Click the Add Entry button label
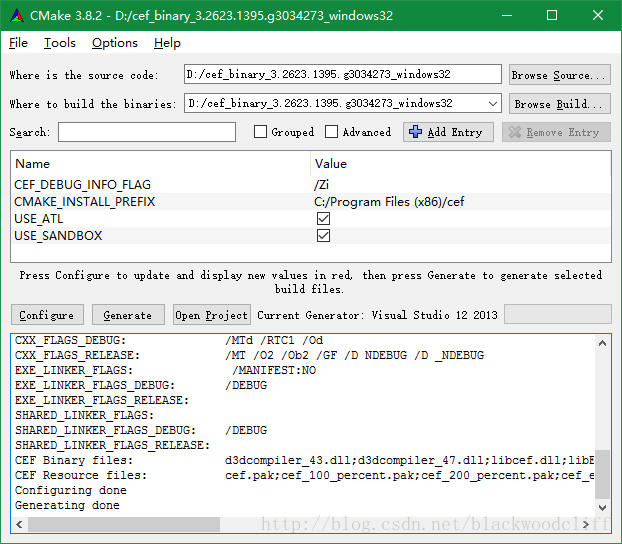The width and height of the screenshot is (622, 544). (x=455, y=132)
